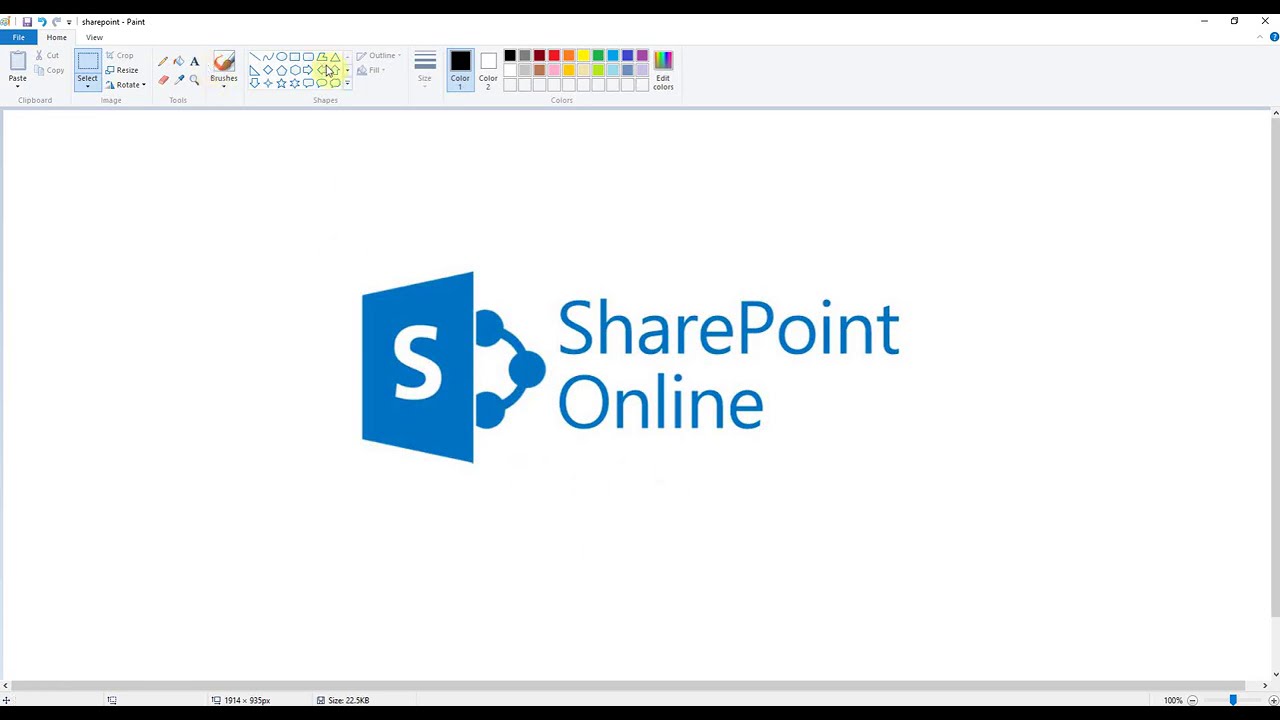Open Customize Quick Access Toolbar dropdown
1280x720 pixels.
(x=69, y=21)
